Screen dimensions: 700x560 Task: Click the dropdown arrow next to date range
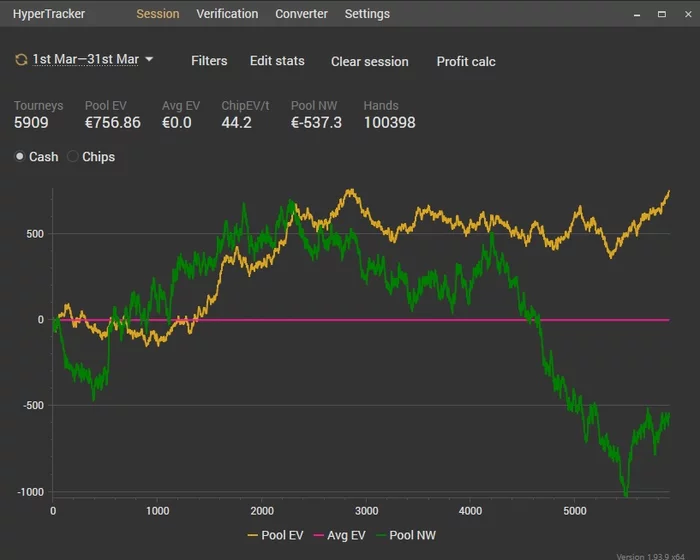pyautogui.click(x=149, y=60)
